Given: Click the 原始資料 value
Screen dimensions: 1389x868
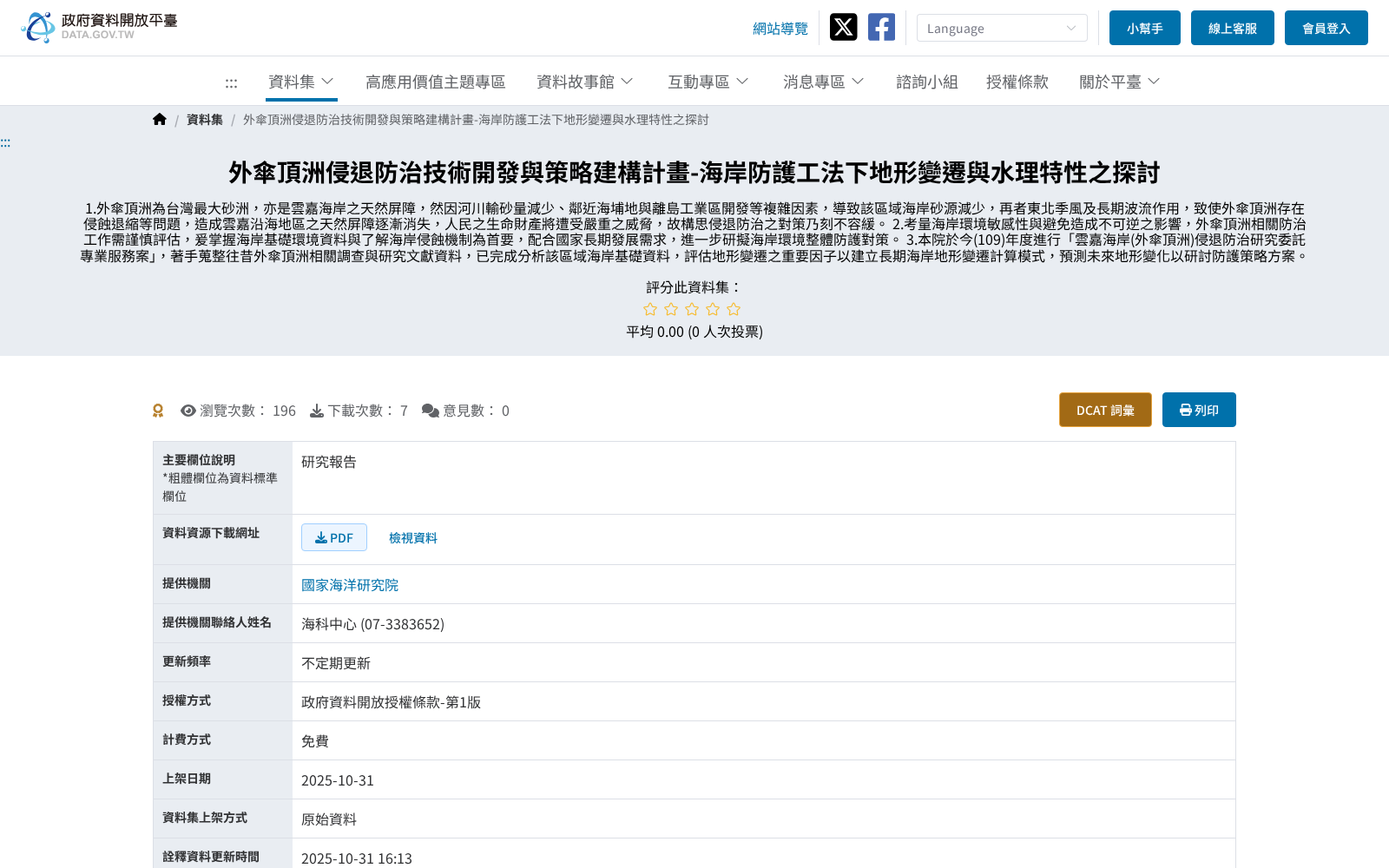Looking at the screenshot, I should coord(329,819).
